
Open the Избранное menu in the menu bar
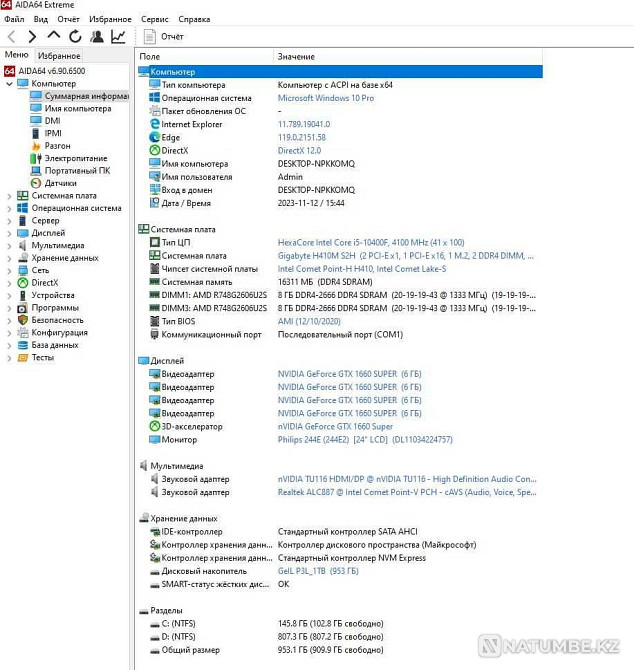(110, 19)
